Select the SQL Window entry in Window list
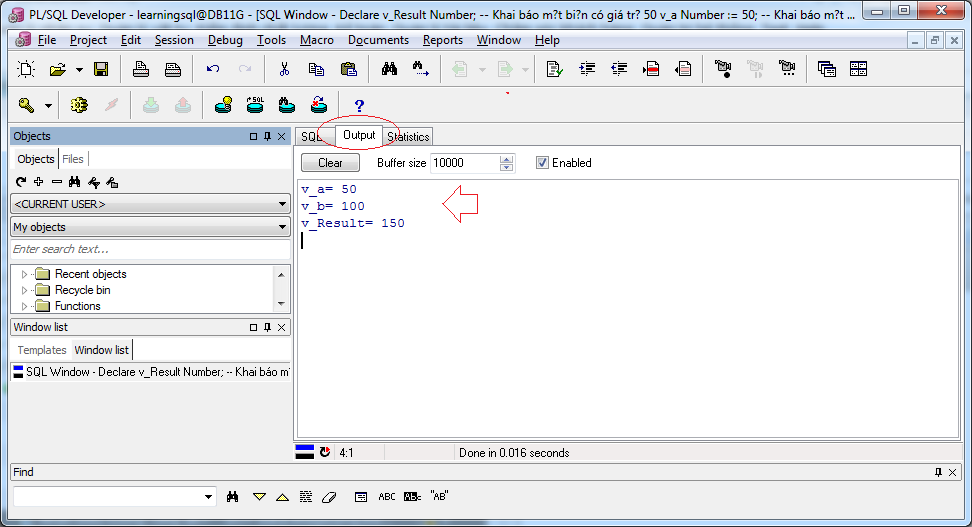 coord(151,372)
